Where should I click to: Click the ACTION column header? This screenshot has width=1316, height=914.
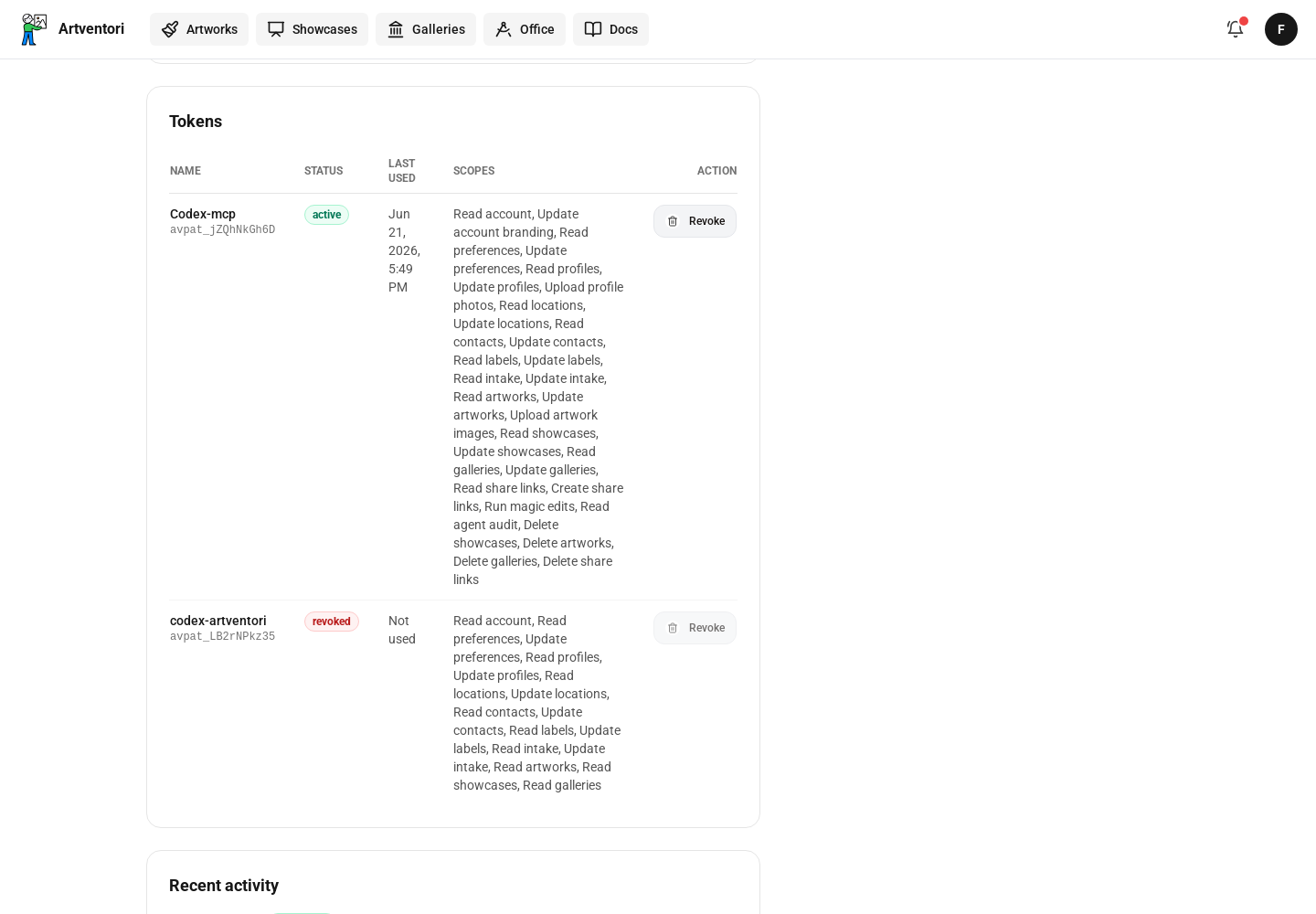[716, 171]
